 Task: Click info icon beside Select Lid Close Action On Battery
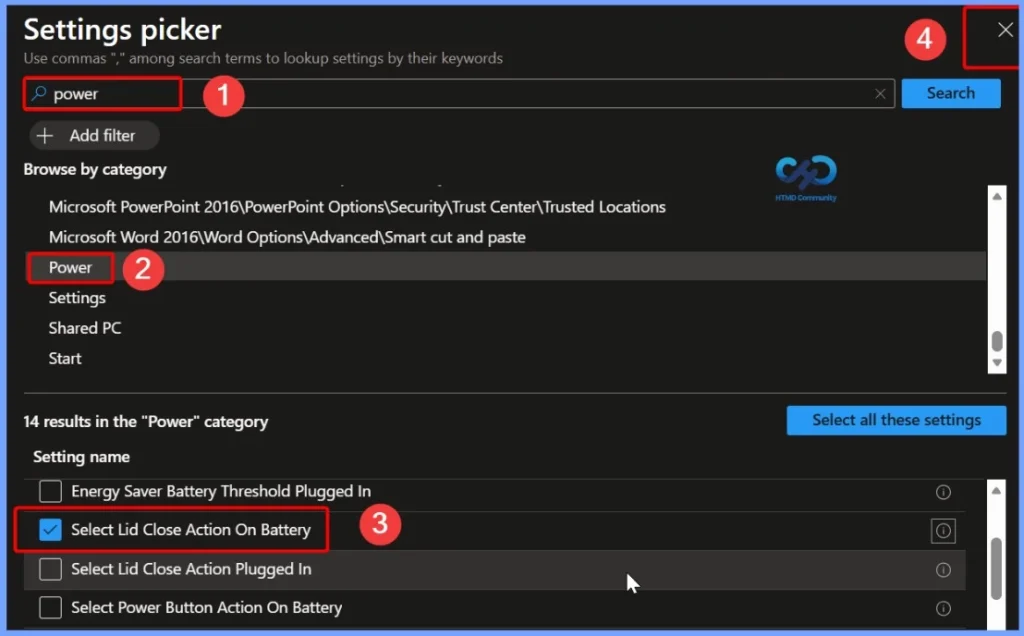click(x=942, y=530)
